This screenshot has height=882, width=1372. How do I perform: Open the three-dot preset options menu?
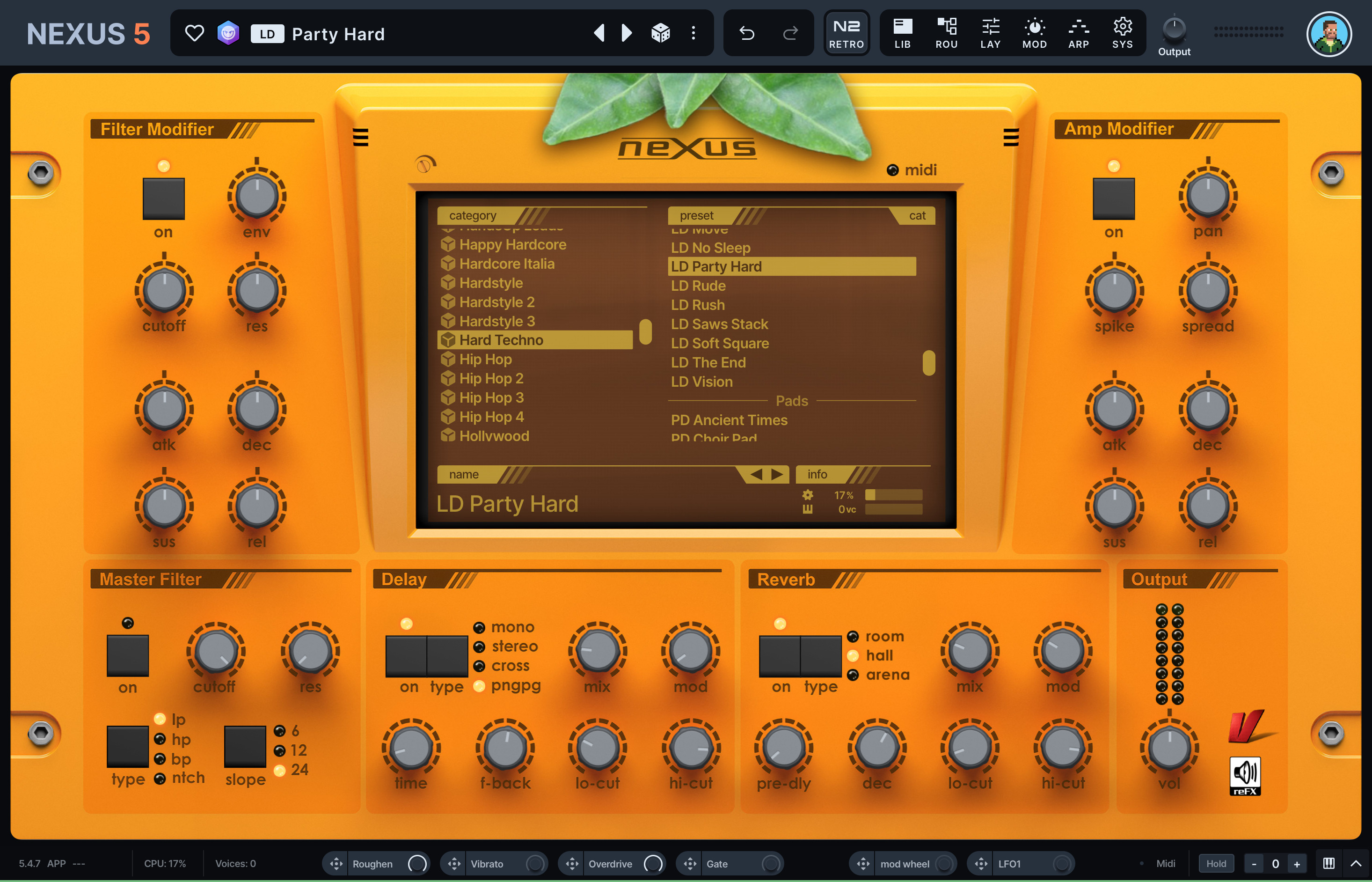click(x=693, y=33)
